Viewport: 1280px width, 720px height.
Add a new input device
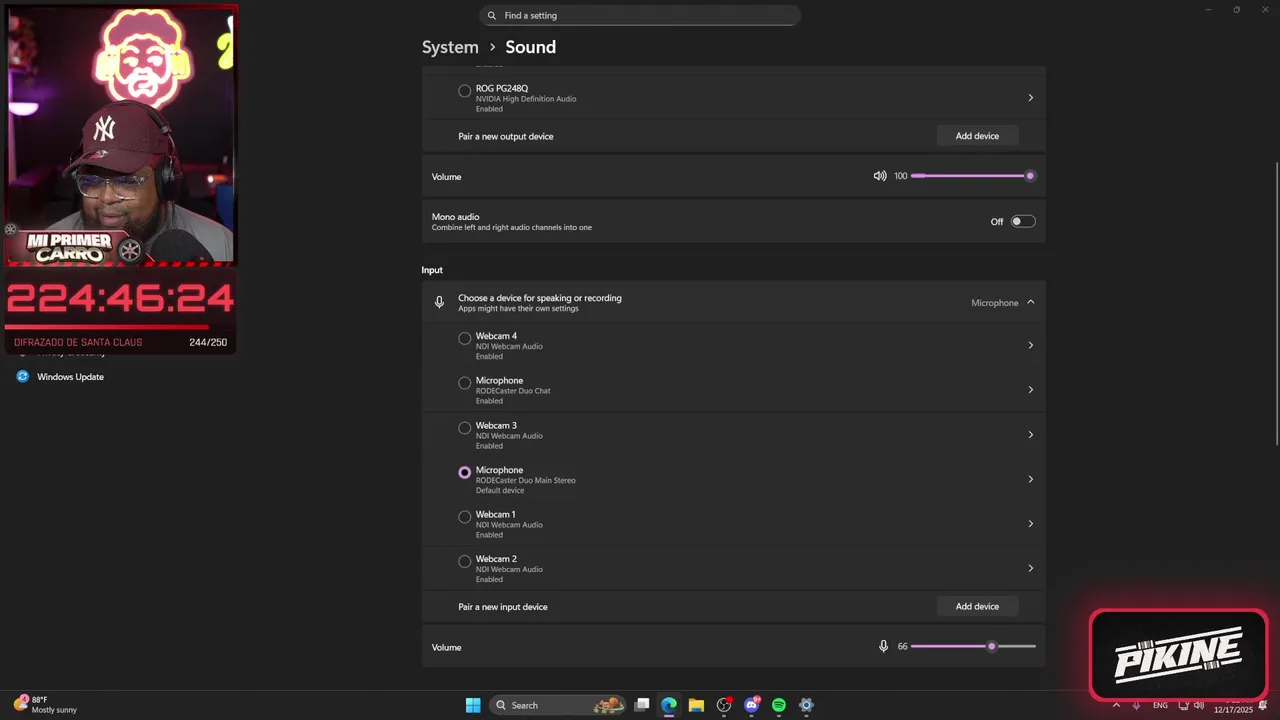pyautogui.click(x=977, y=606)
